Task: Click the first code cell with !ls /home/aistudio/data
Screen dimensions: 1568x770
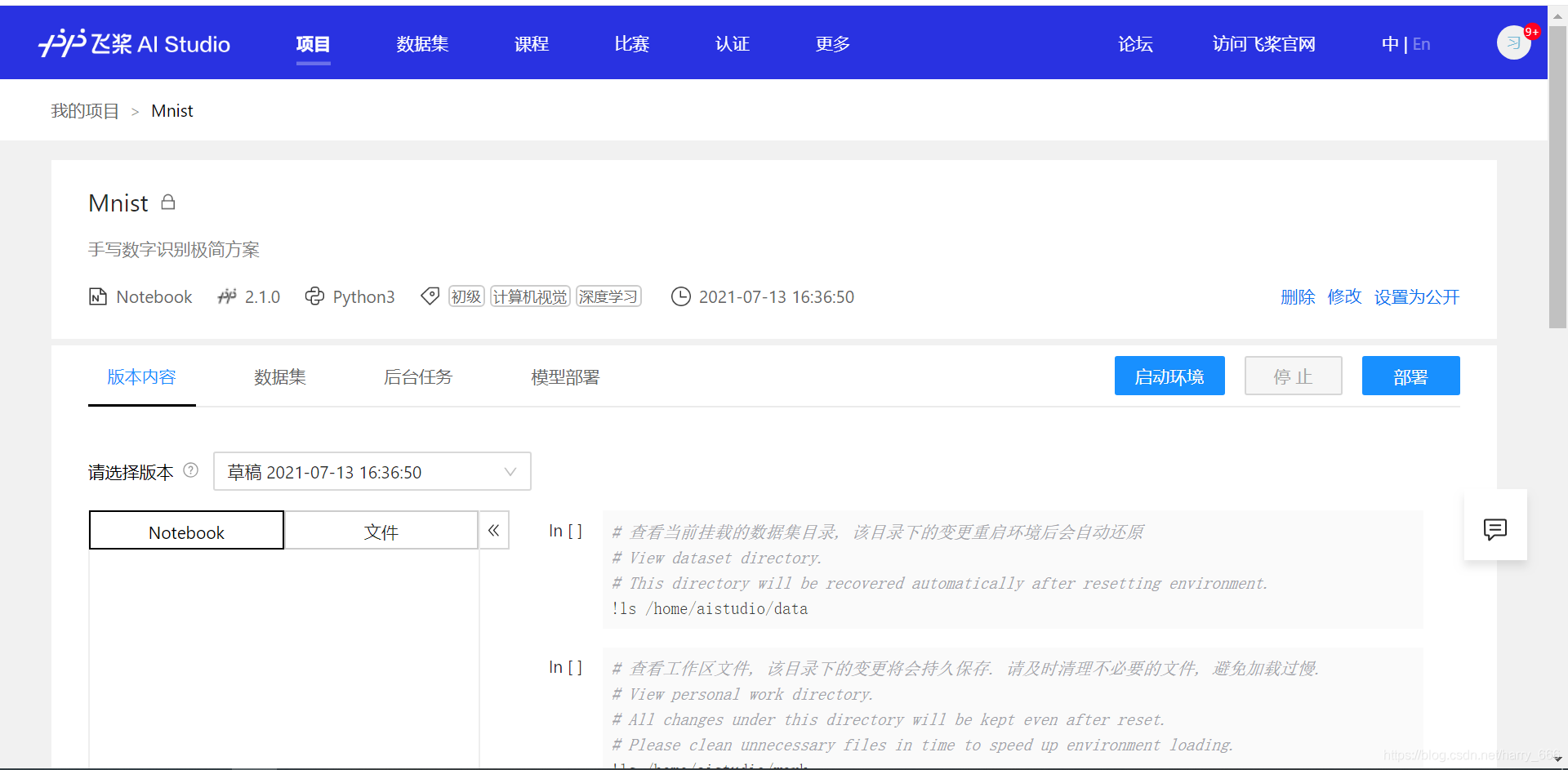Action: point(1013,569)
